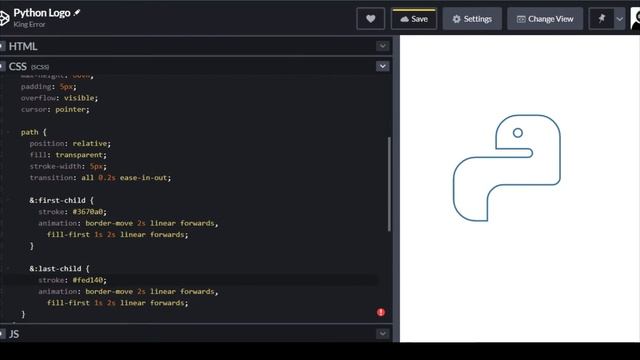Image resolution: width=640 pixels, height=360 pixels.
Task: Open CSS editor options dropdown
Action: click(x=382, y=66)
